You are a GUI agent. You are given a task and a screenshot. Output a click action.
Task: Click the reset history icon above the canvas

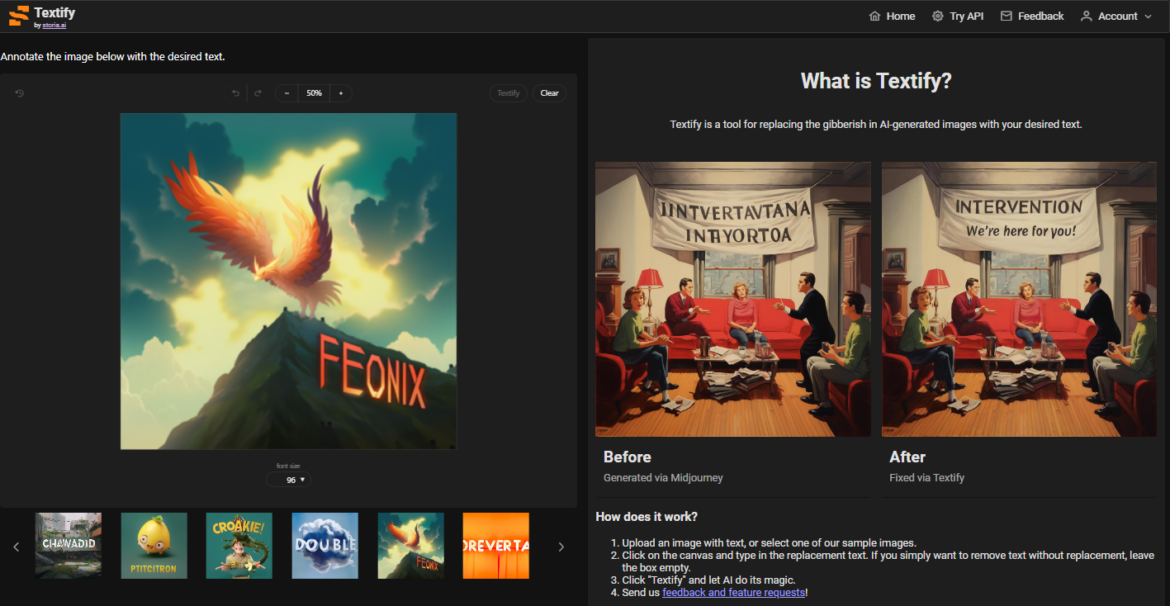(19, 93)
